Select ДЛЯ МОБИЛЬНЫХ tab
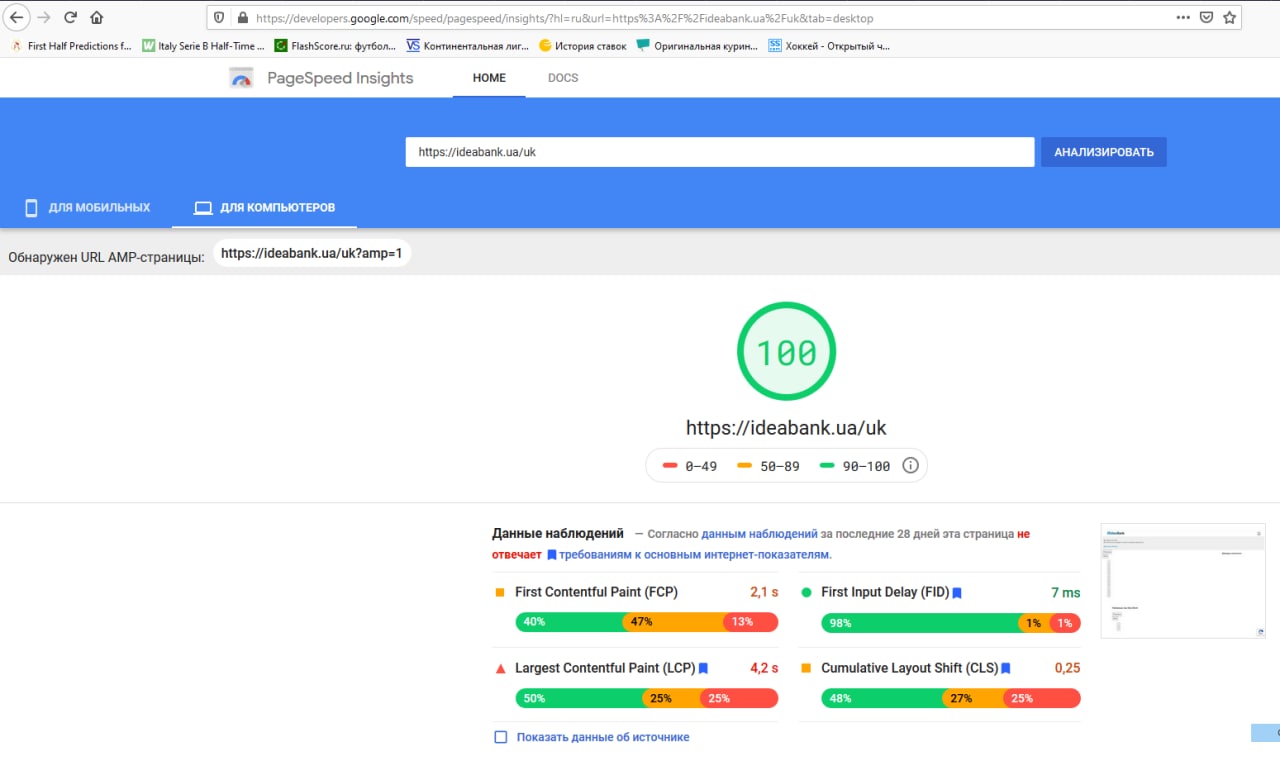The height and width of the screenshot is (780, 1280). click(87, 208)
